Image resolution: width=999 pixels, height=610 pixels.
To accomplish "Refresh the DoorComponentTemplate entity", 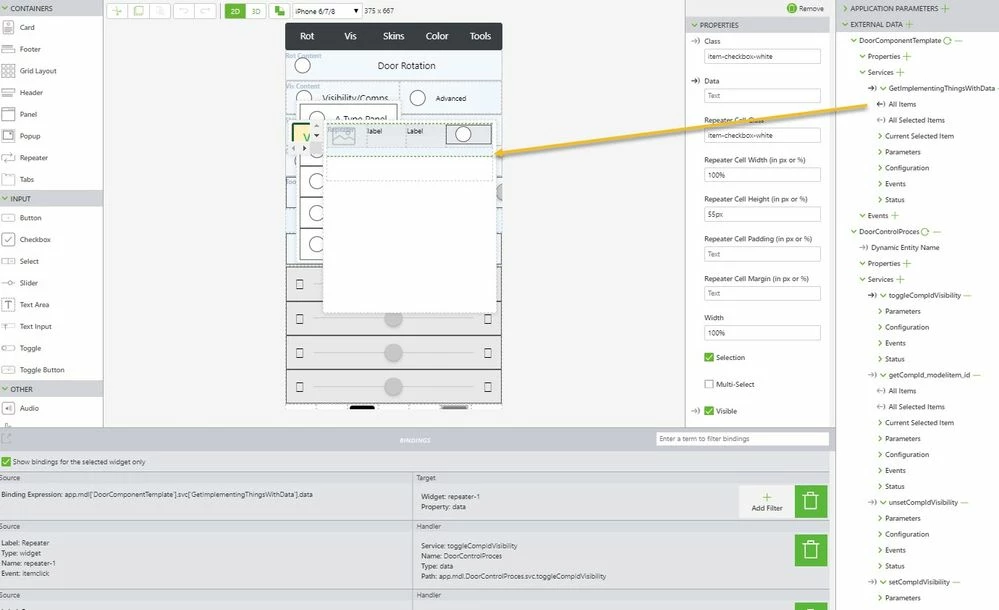I will (x=947, y=40).
